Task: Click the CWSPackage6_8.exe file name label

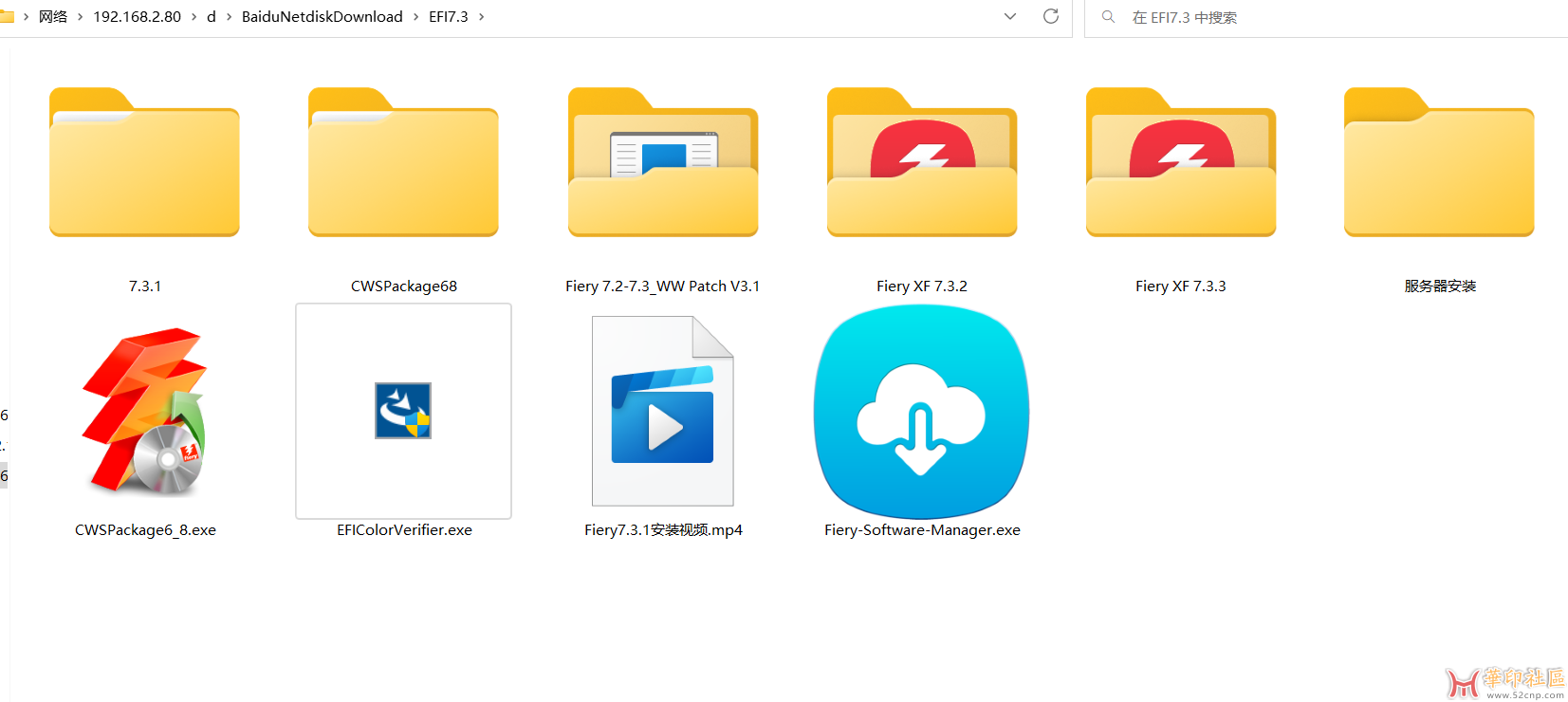Action: pos(145,530)
